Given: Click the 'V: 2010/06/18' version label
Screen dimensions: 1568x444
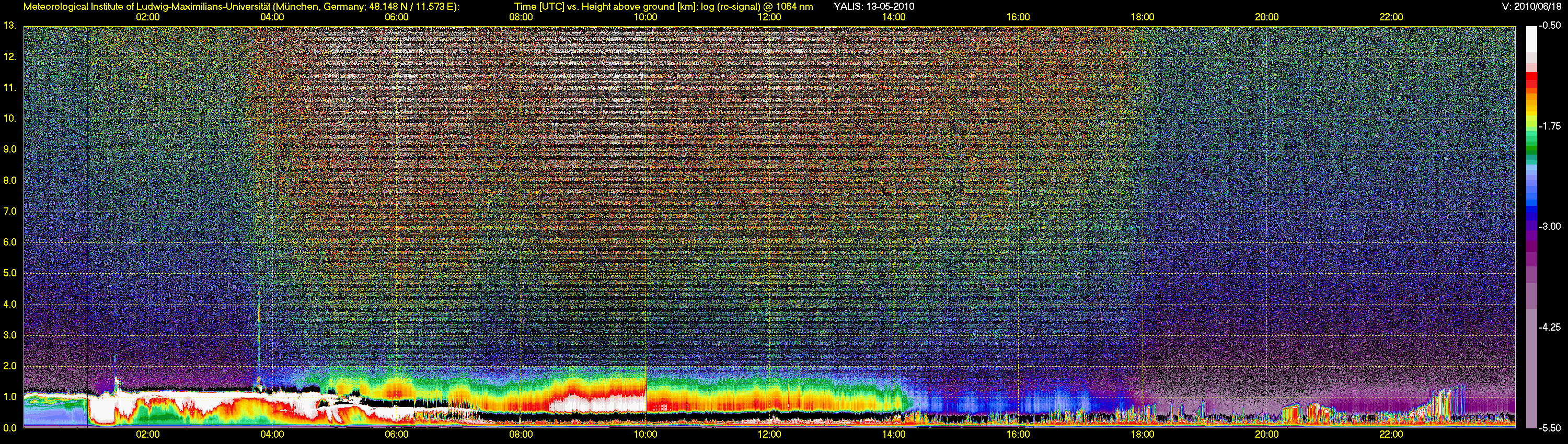Looking at the screenshot, I should click(x=1531, y=7).
